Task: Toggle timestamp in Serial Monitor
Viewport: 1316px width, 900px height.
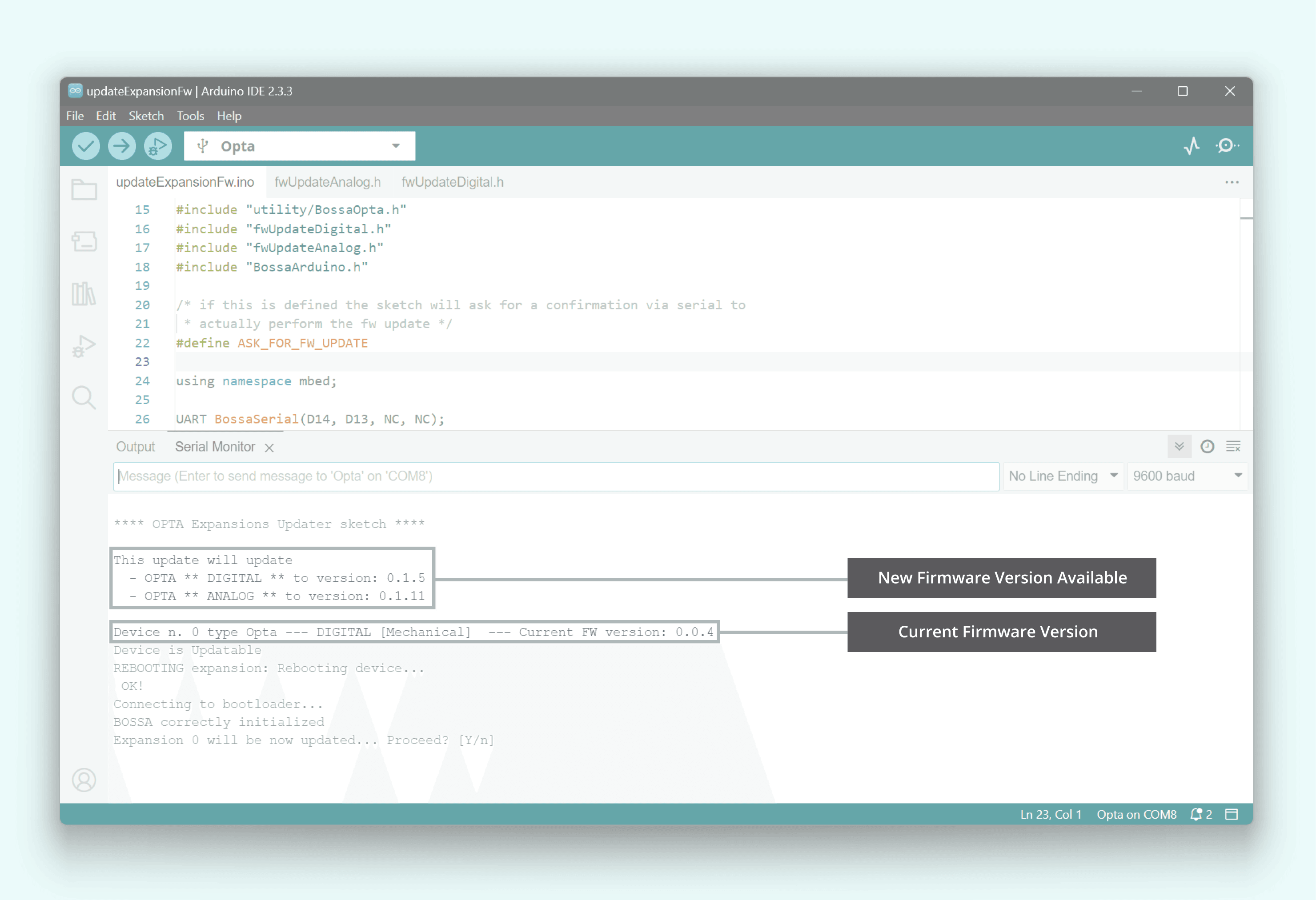Action: pyautogui.click(x=1207, y=447)
